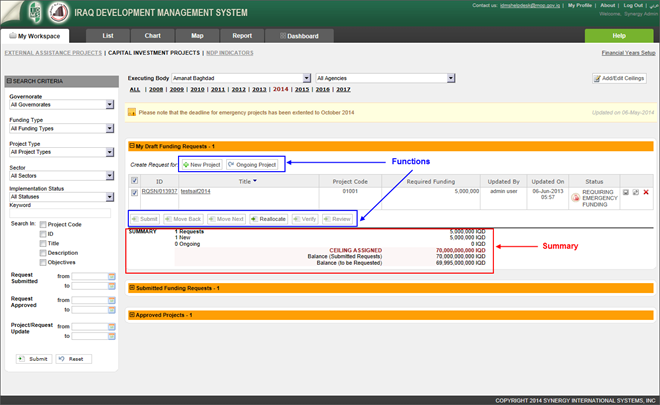660x405 pixels.
Task: Open calendar for Request Submitted from date
Action: point(112,277)
